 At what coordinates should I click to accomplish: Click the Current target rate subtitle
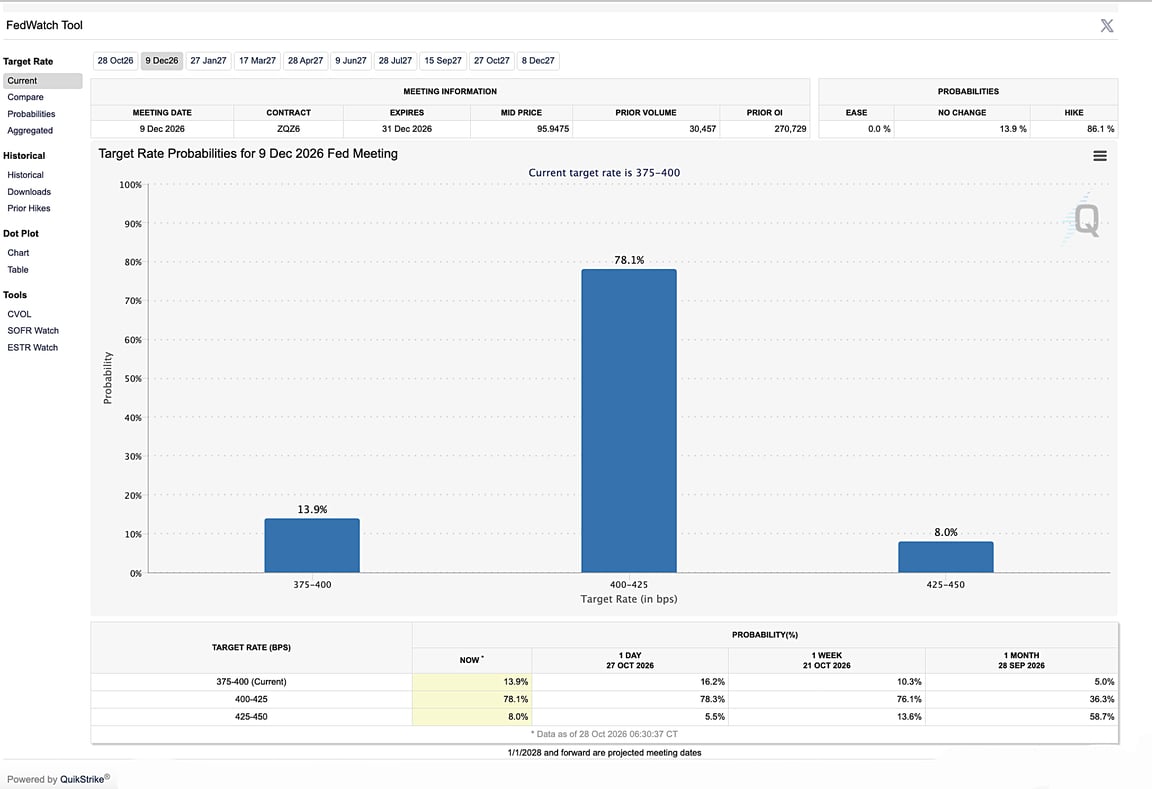click(x=604, y=173)
